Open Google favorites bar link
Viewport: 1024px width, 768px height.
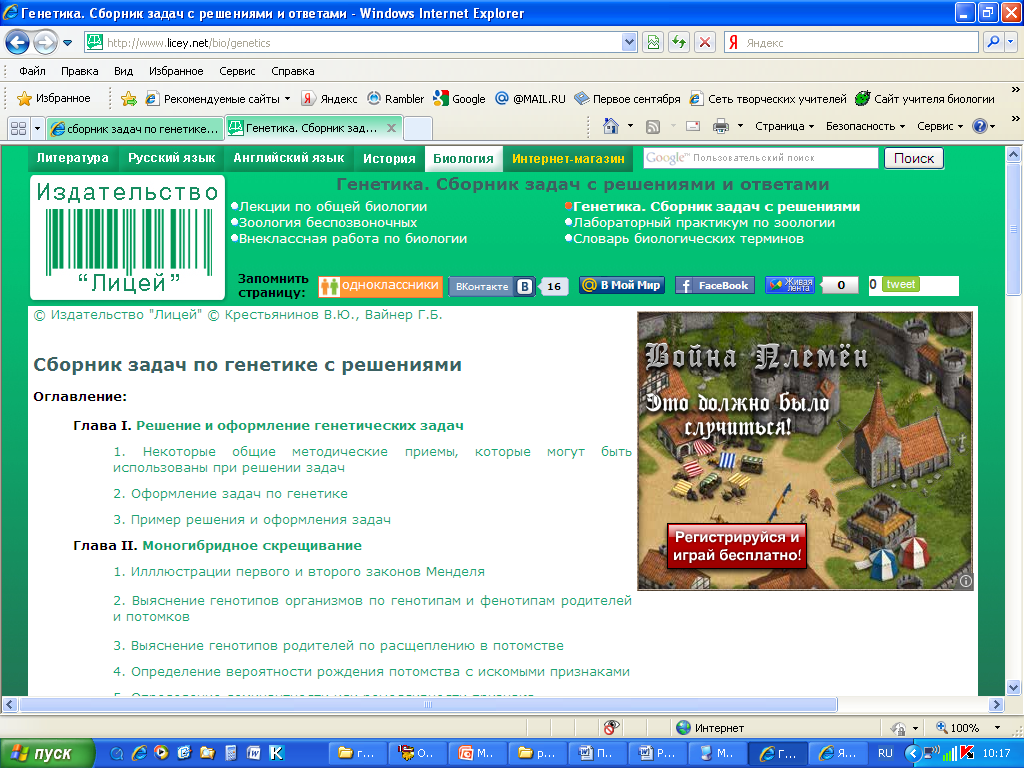point(460,99)
